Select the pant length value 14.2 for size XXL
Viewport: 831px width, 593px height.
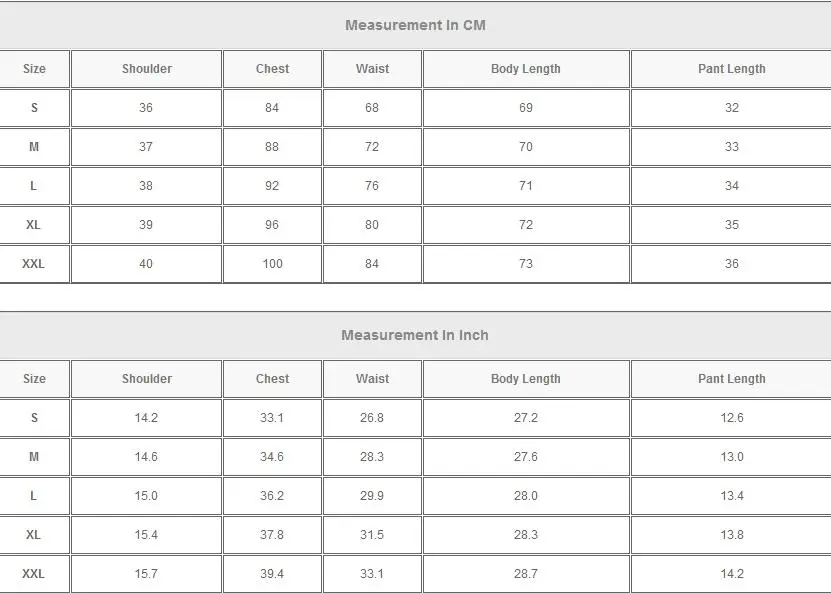[x=731, y=574]
